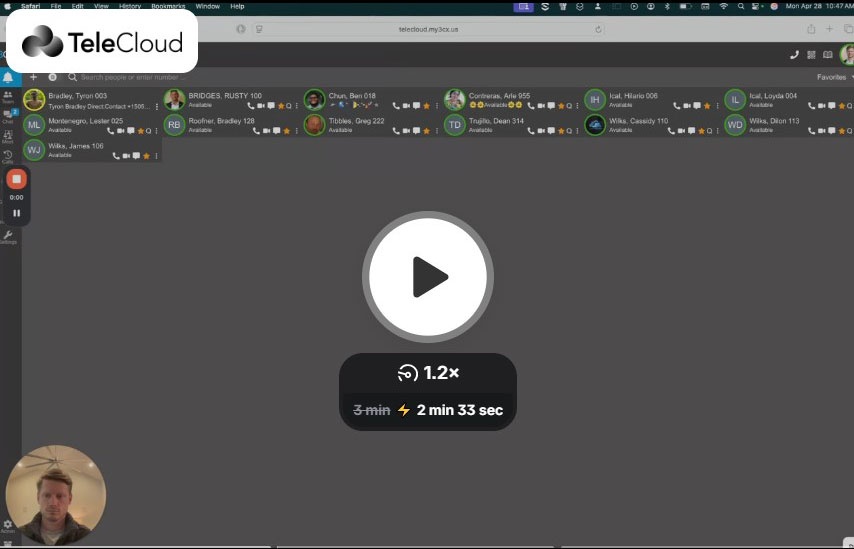
Task: Call Wilks, Cassidy 110 using the phone icon
Action: [672, 131]
